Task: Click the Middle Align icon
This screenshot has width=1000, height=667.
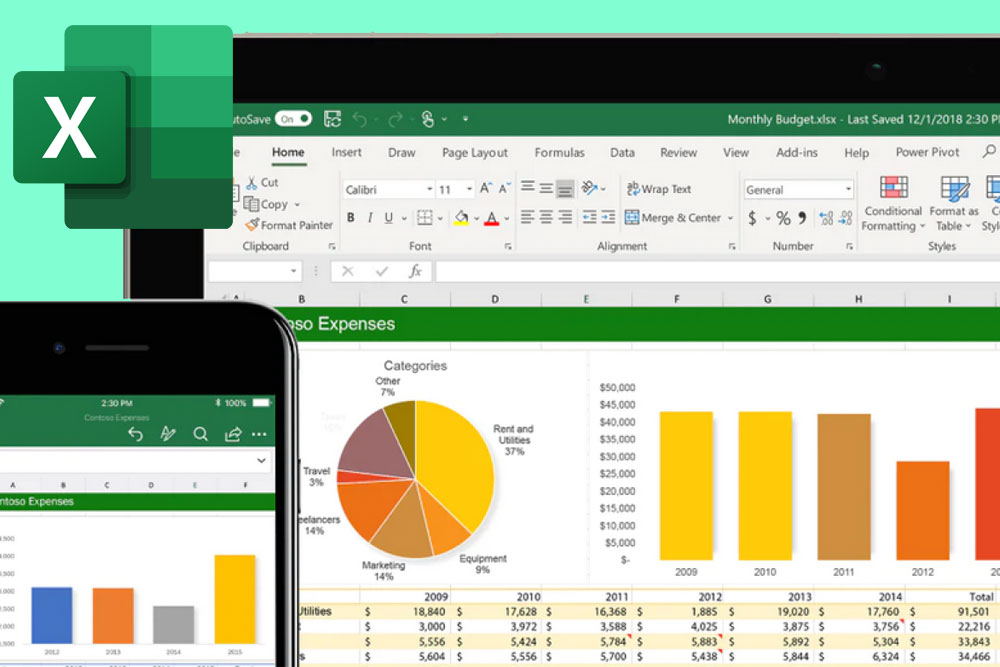Action: coord(546,187)
